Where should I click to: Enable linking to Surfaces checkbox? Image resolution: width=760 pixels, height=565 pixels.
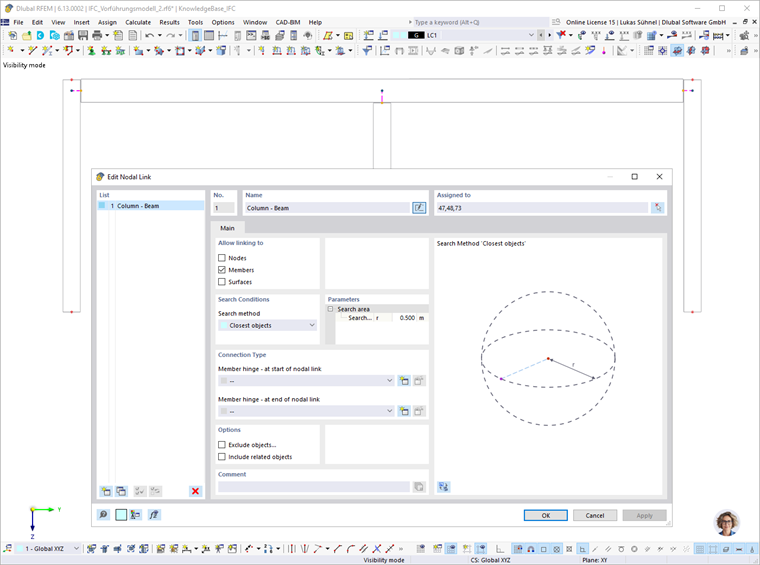(x=222, y=282)
